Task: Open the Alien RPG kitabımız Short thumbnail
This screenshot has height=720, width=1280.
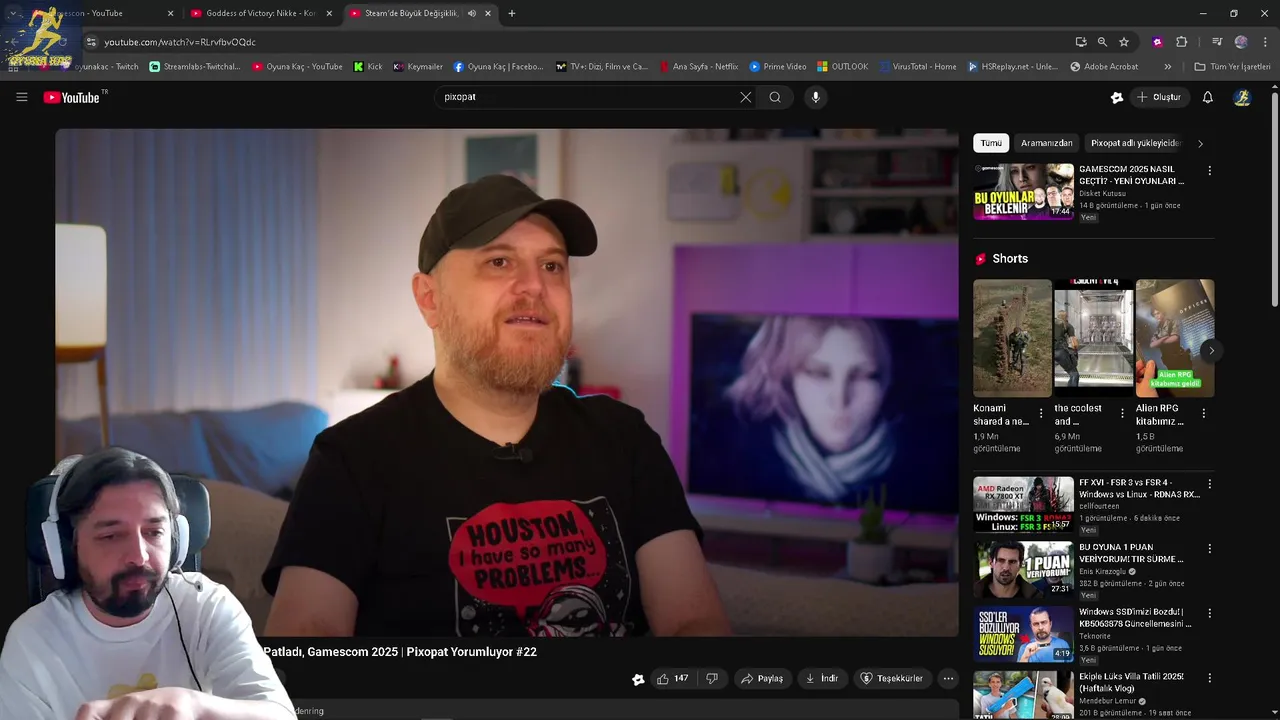Action: coord(1175,338)
